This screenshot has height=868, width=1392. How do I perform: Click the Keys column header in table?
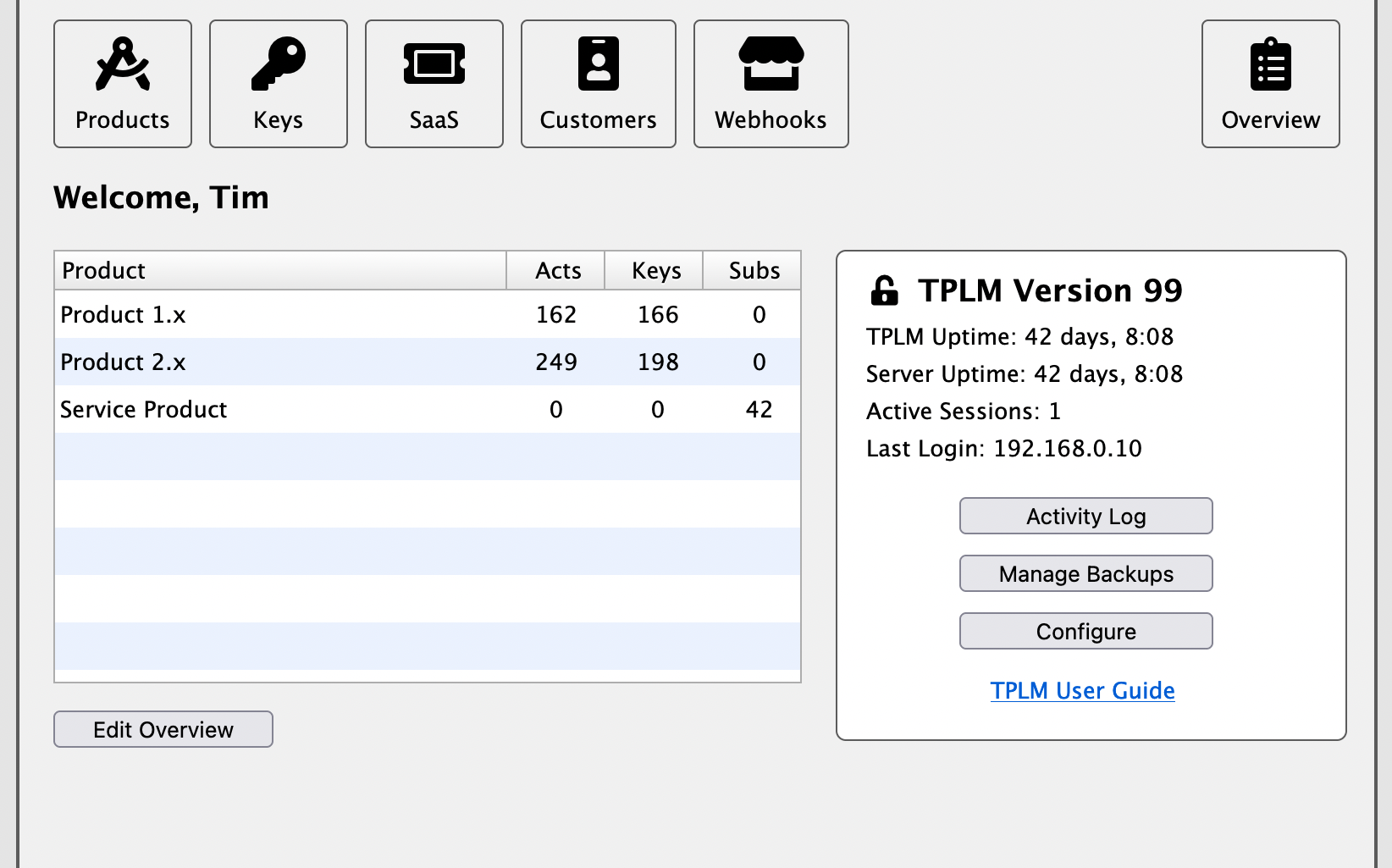coord(655,271)
